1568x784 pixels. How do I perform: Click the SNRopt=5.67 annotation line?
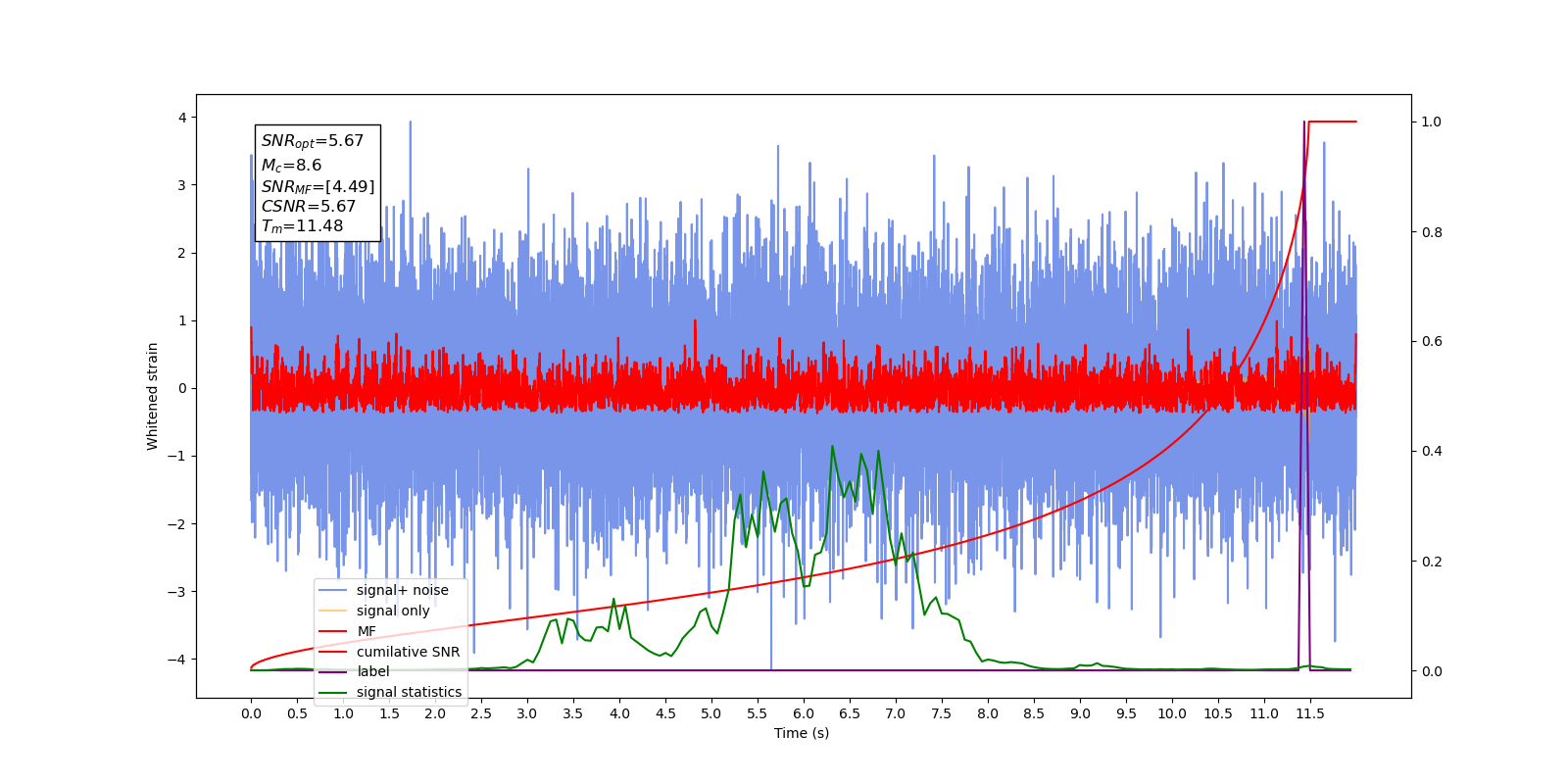[313, 141]
